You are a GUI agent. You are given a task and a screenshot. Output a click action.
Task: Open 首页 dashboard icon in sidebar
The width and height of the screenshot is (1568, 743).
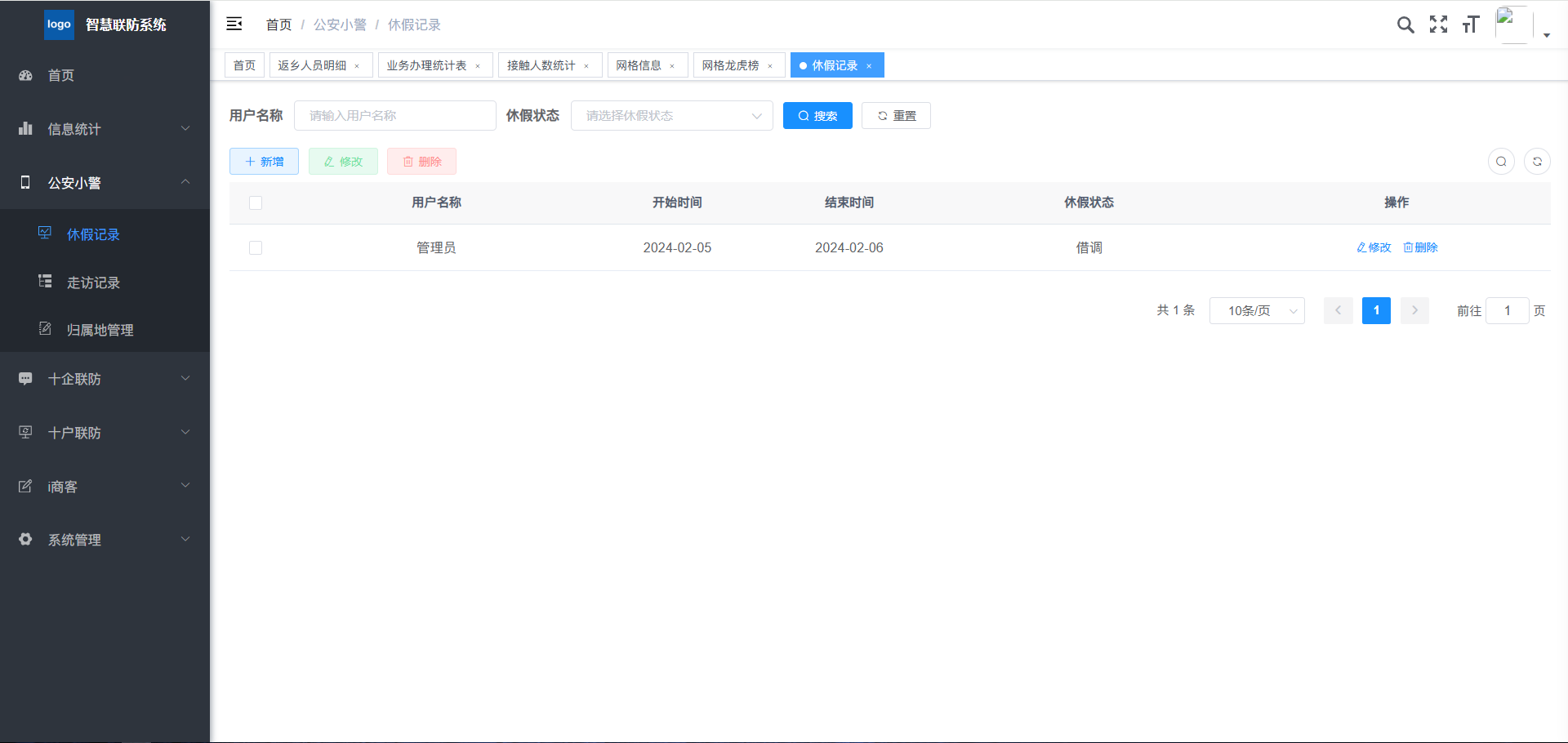(25, 75)
